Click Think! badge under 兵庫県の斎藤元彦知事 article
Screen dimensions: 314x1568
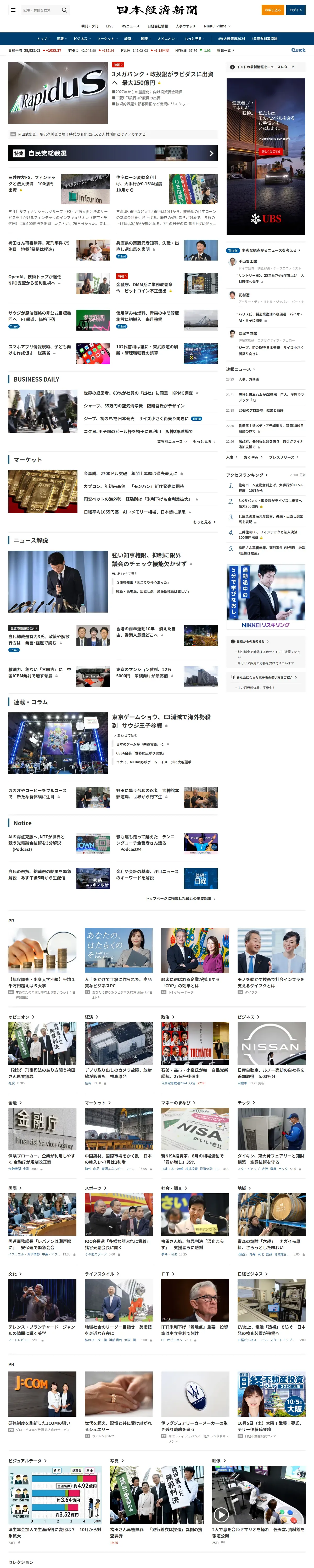point(121,256)
